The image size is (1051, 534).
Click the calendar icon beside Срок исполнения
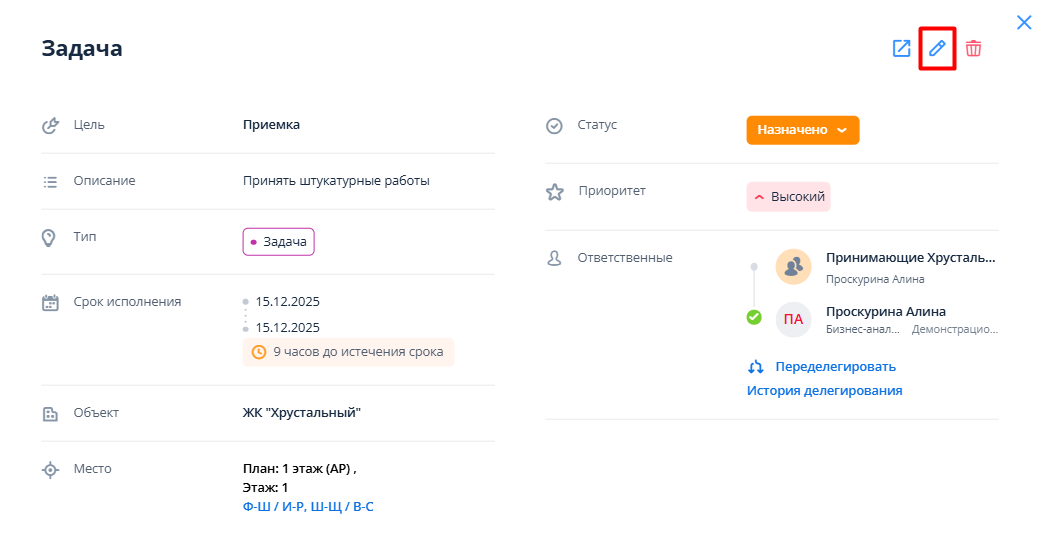pyautogui.click(x=50, y=302)
